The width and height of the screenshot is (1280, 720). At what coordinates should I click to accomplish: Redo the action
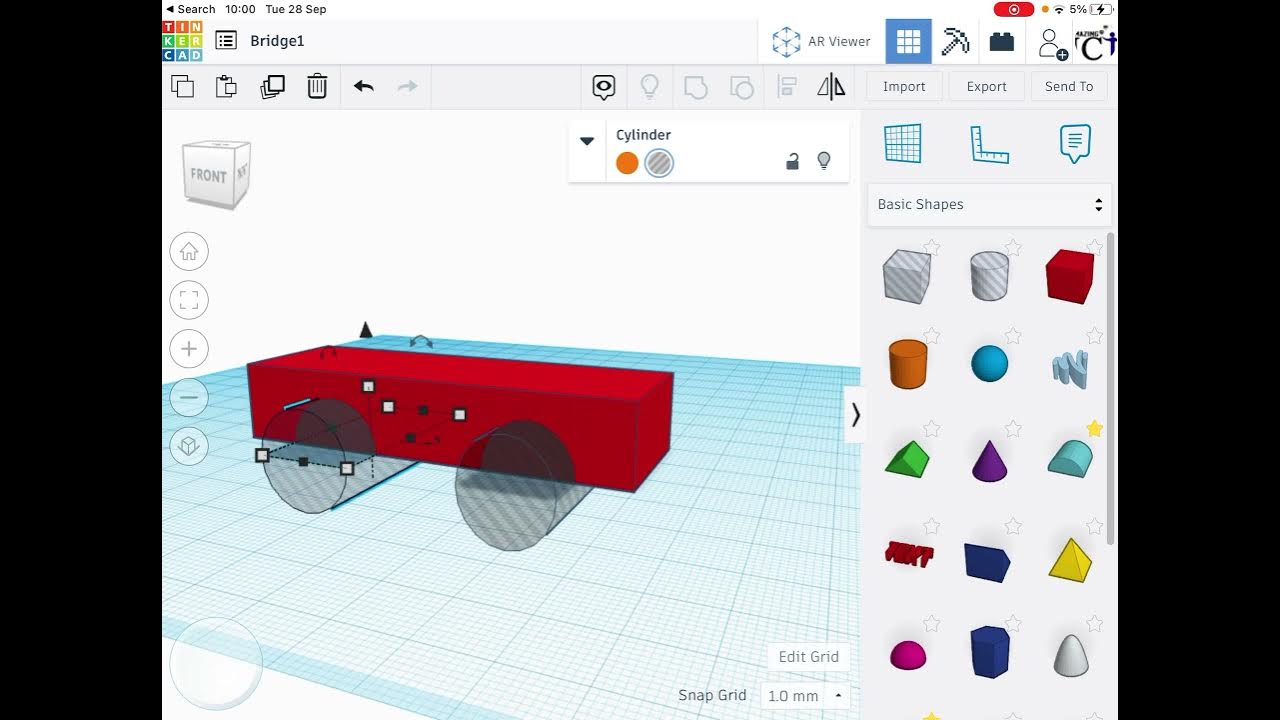408,86
